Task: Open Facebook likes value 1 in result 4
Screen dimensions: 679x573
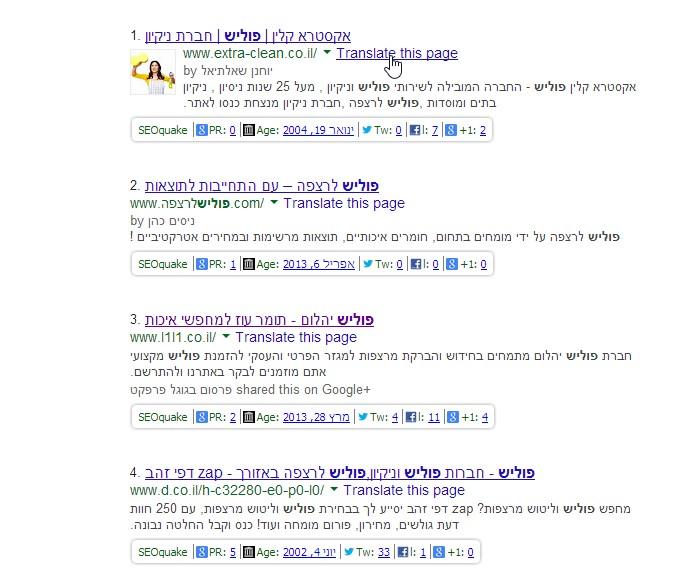Action: (x=423, y=552)
